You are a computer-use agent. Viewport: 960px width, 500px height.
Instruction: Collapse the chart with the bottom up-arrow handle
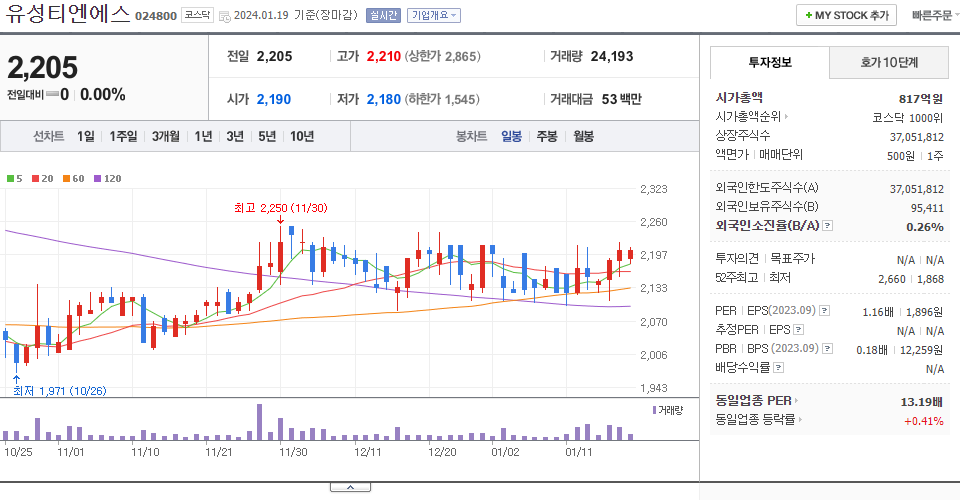pyautogui.click(x=350, y=487)
